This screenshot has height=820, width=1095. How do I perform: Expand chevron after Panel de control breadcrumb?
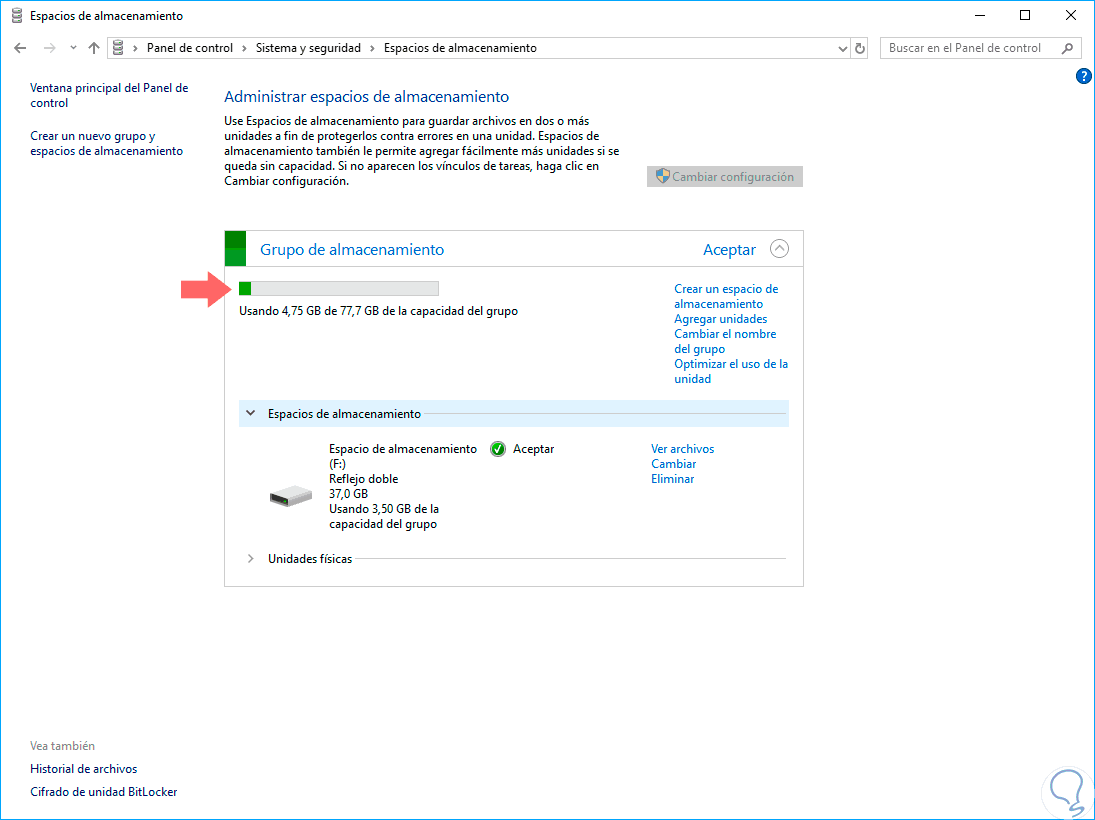click(244, 48)
